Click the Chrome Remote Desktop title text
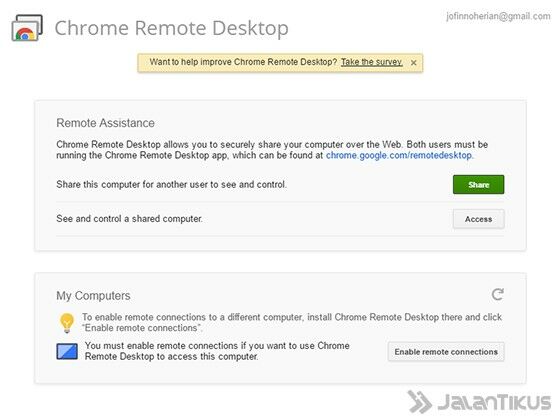This screenshot has height=416, width=560. pos(171,28)
